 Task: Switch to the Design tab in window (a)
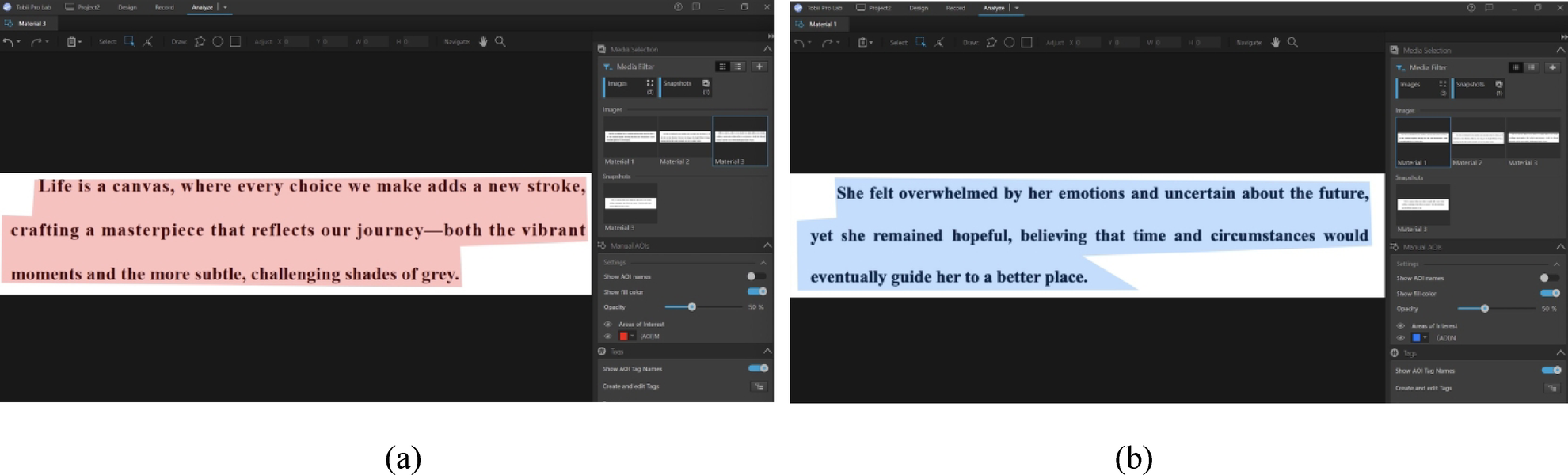[x=127, y=7]
